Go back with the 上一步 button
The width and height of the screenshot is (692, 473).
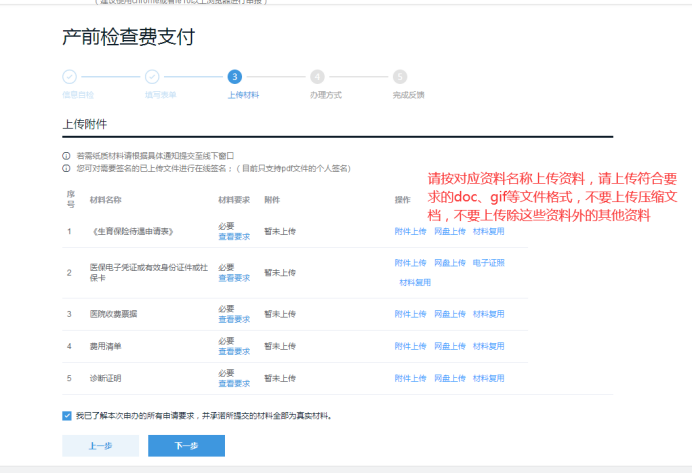point(100,446)
